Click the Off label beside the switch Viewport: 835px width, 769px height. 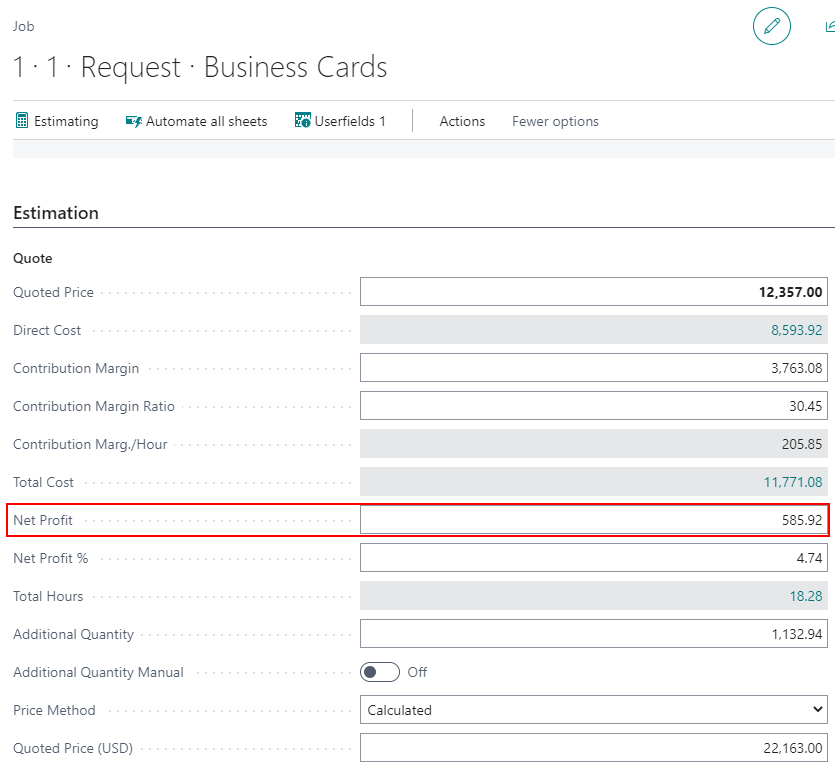[x=417, y=672]
